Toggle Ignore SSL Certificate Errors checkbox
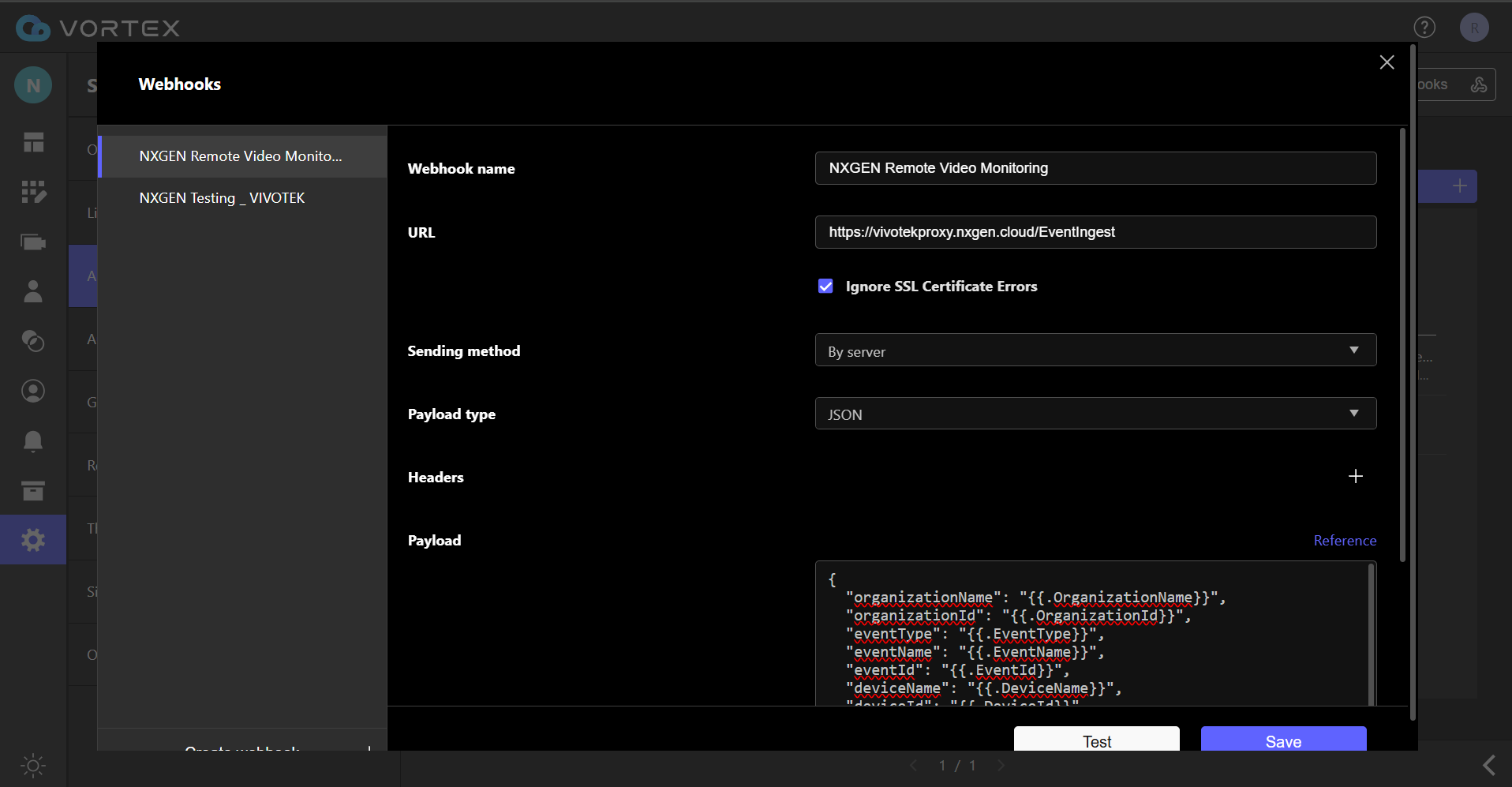The height and width of the screenshot is (787, 1512). [x=825, y=287]
